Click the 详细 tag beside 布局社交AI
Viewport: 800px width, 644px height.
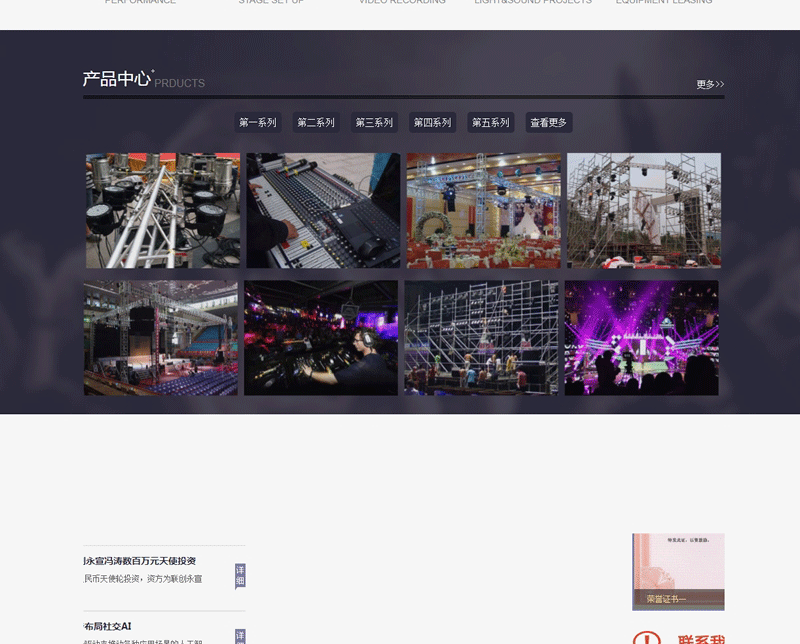pos(240,636)
